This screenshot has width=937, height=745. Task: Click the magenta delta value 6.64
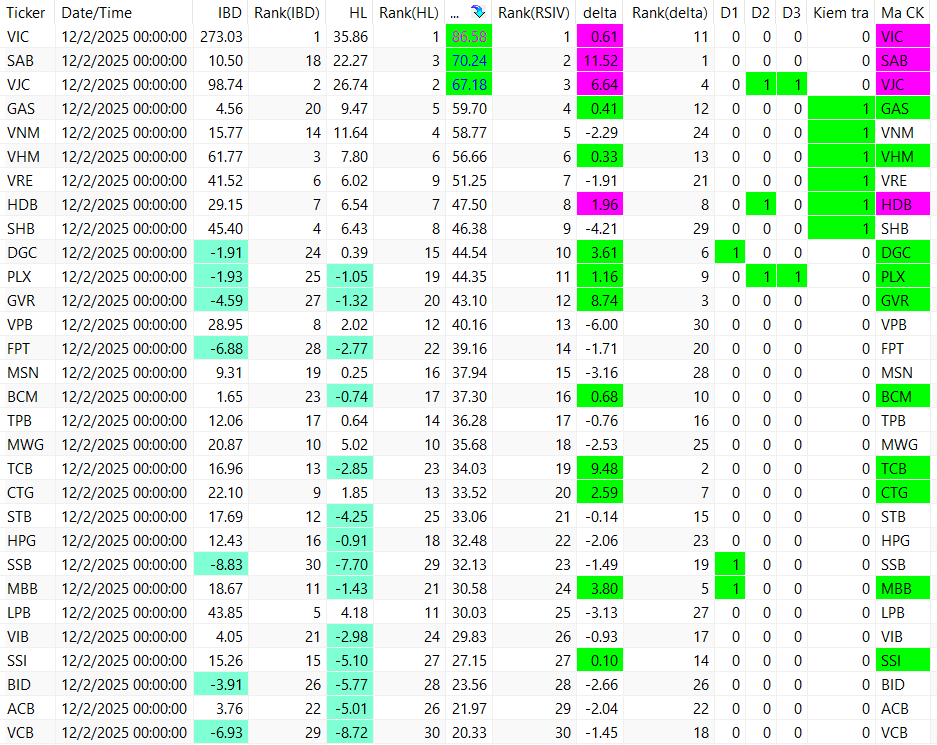point(600,84)
